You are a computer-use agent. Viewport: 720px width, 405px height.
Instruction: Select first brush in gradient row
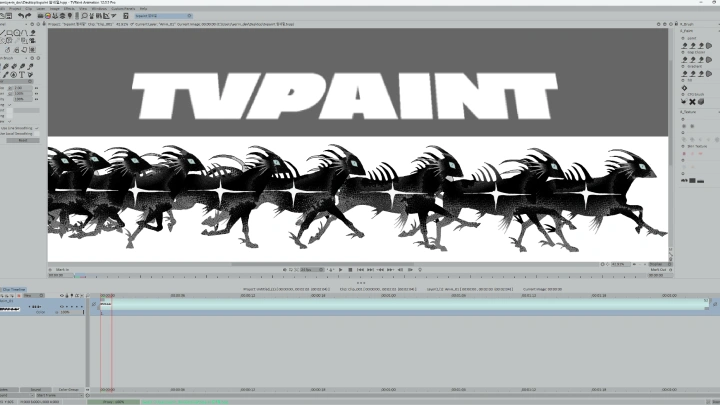click(684, 73)
